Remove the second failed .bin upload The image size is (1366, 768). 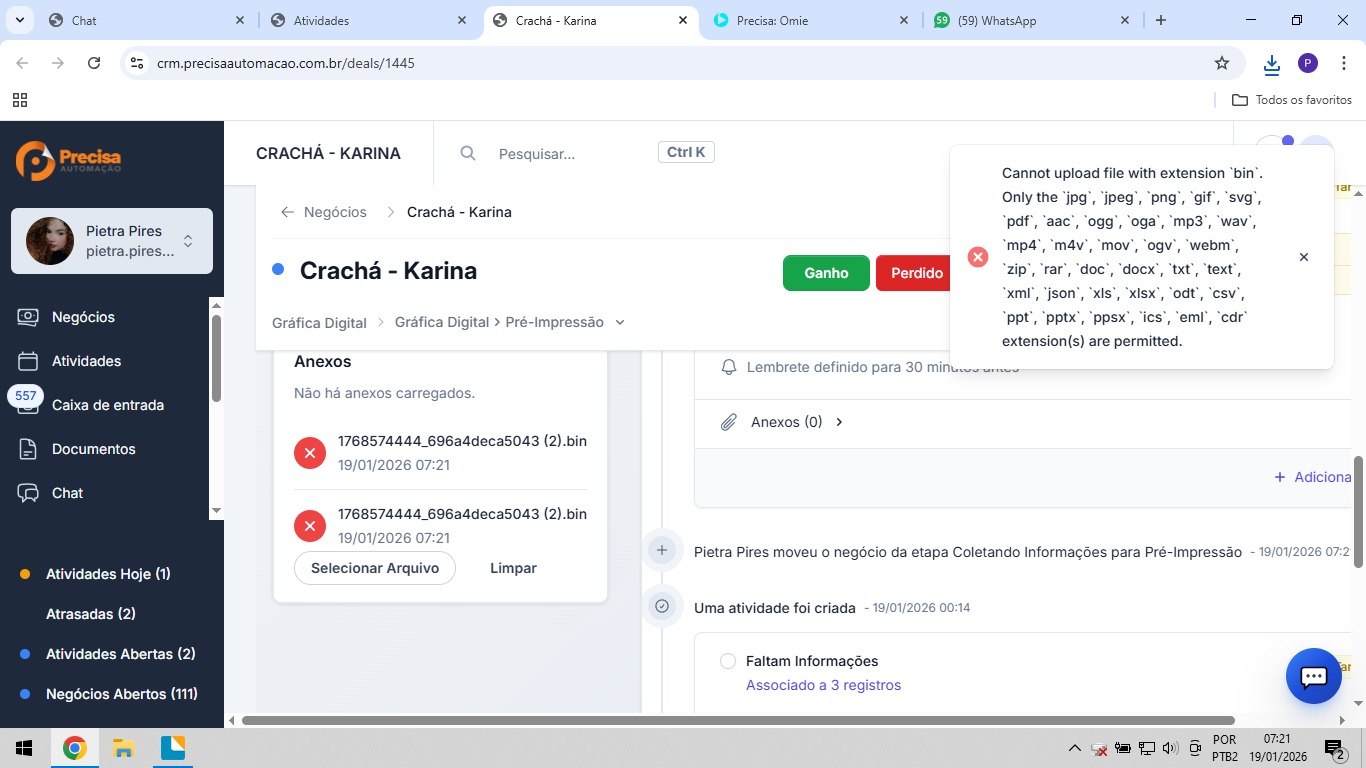tap(310, 526)
